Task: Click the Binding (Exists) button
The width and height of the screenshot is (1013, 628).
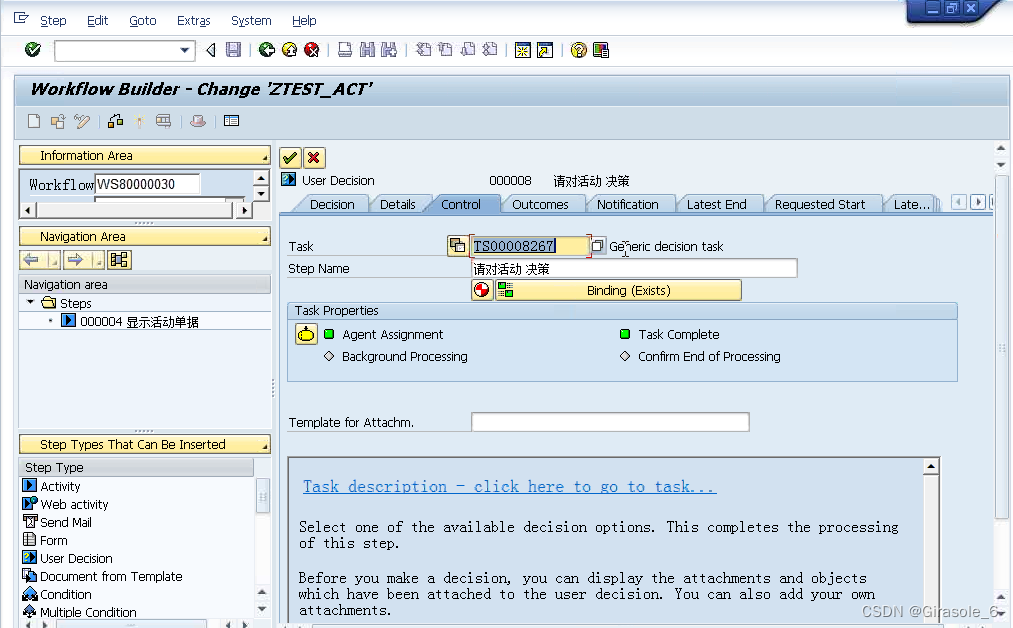Action: coord(618,290)
